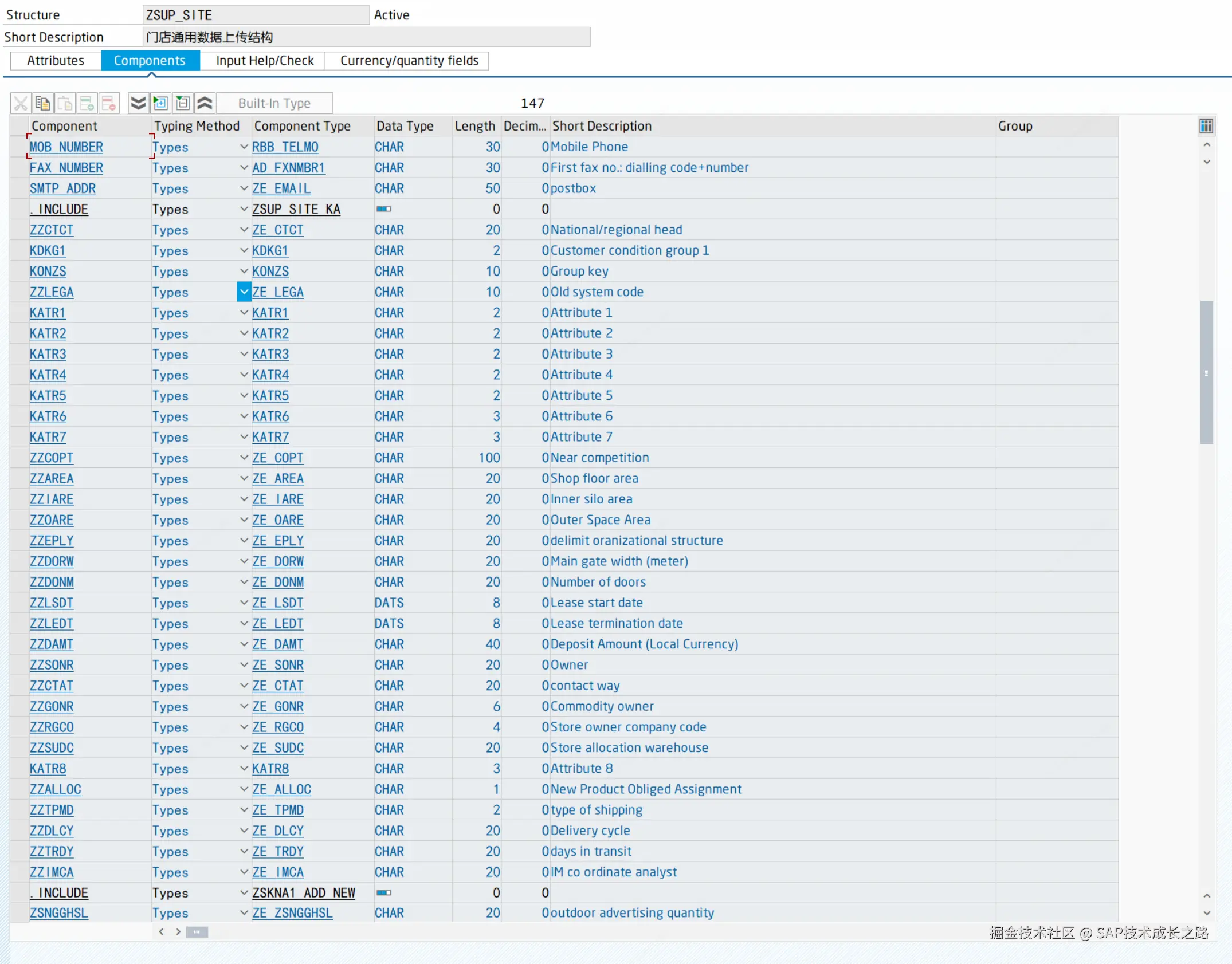Expand Typing Method dropdown for KATR8 row
Viewport: 1232px width, 964px height.
[x=244, y=769]
